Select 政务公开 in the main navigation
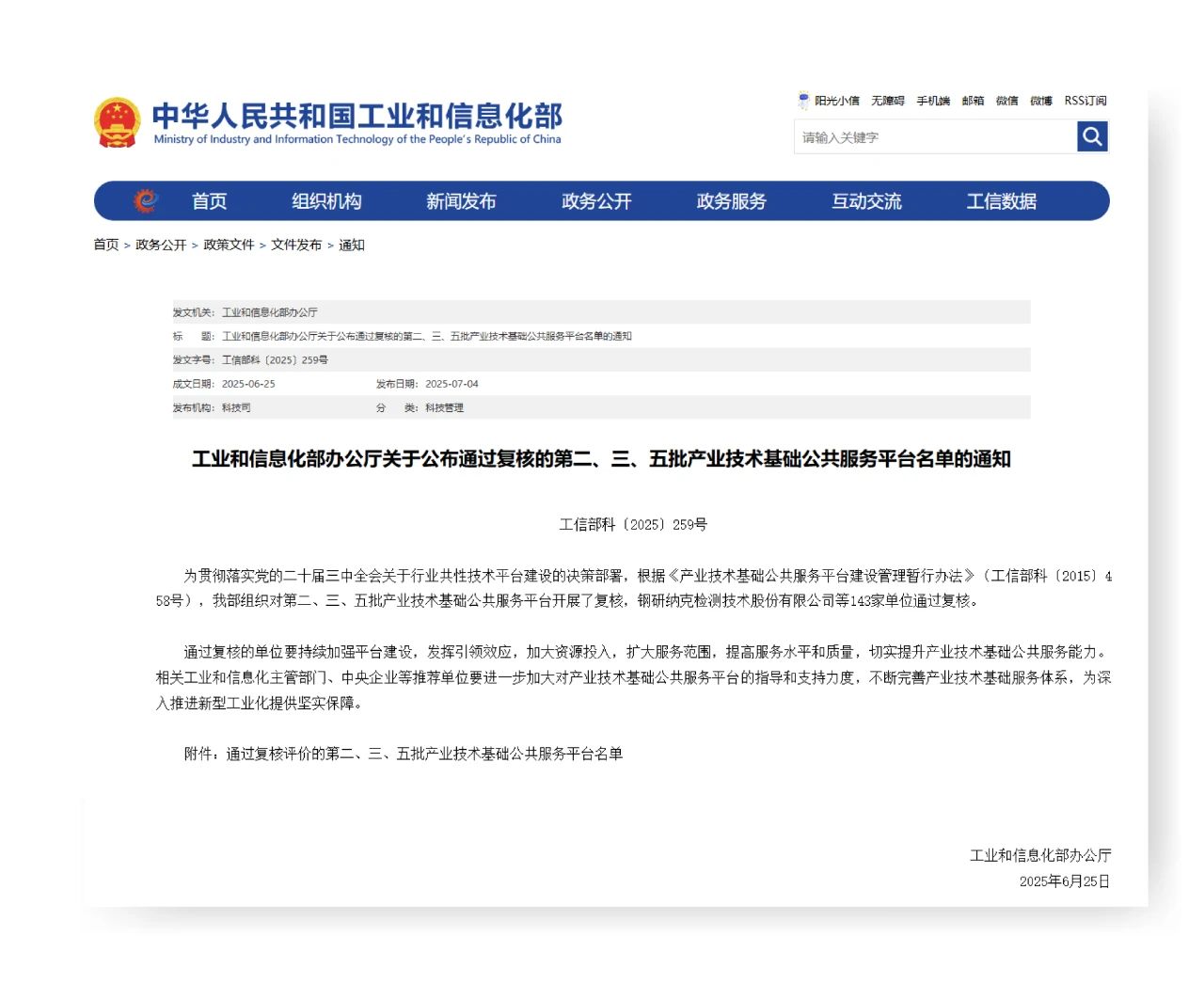The image size is (1204, 985). [596, 201]
